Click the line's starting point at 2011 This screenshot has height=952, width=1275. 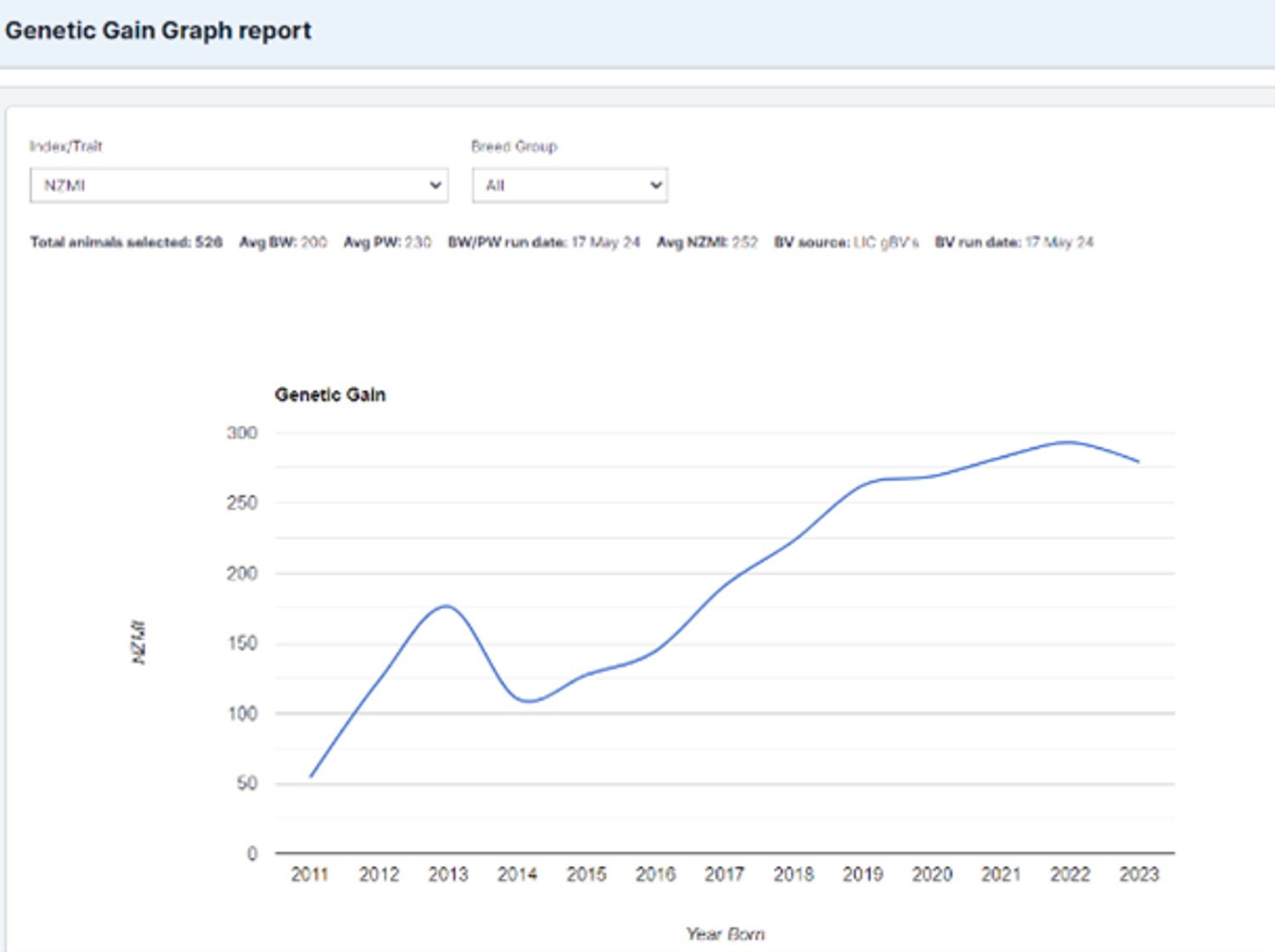click(x=311, y=776)
